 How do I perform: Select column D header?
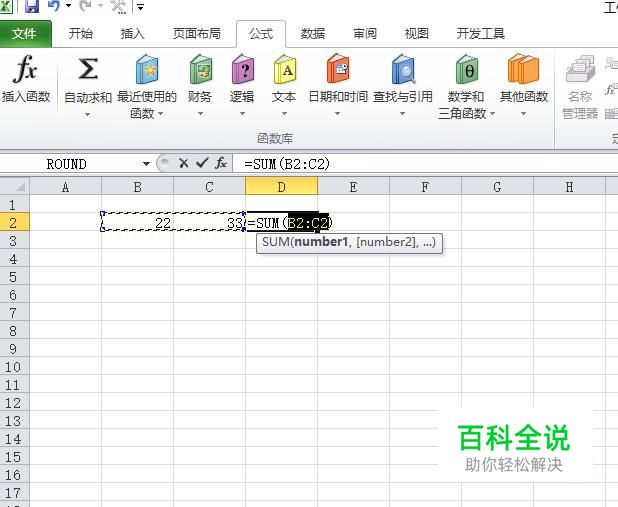point(281,186)
